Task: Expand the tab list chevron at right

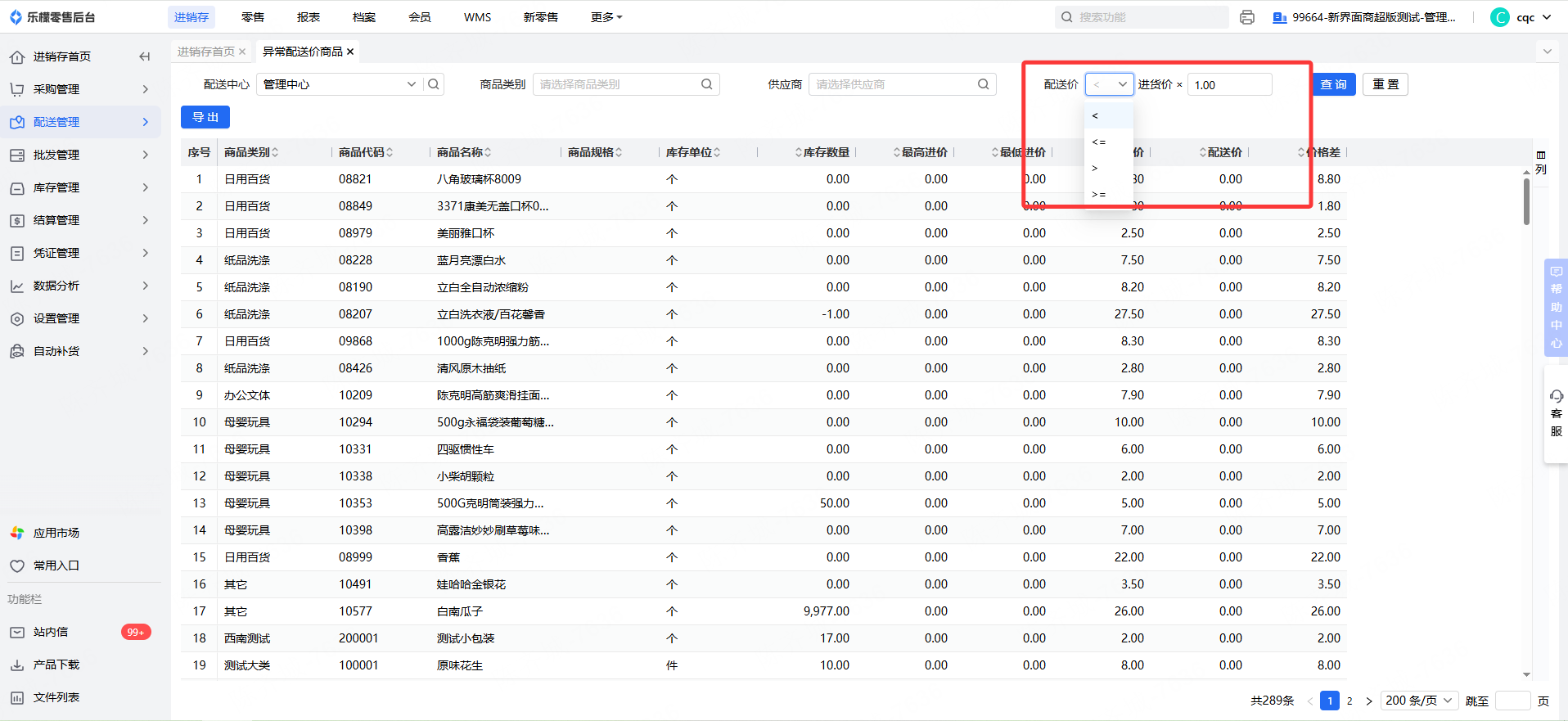Action: coord(1547,52)
